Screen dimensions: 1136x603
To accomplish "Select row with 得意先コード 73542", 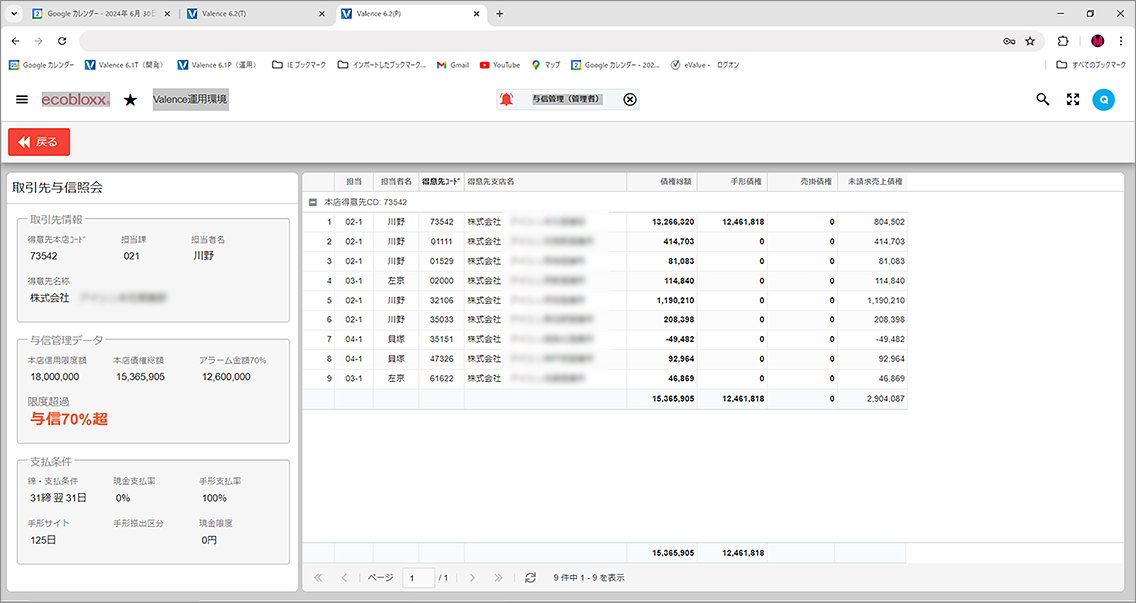I will click(605, 222).
